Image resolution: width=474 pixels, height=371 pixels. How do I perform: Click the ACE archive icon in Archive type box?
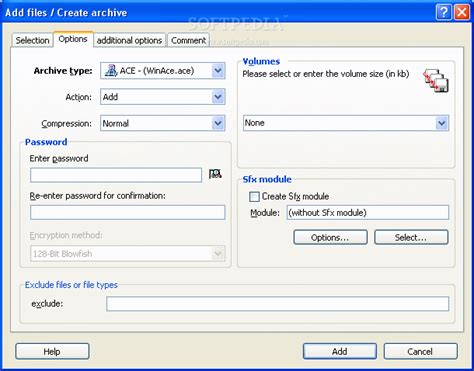(111, 70)
